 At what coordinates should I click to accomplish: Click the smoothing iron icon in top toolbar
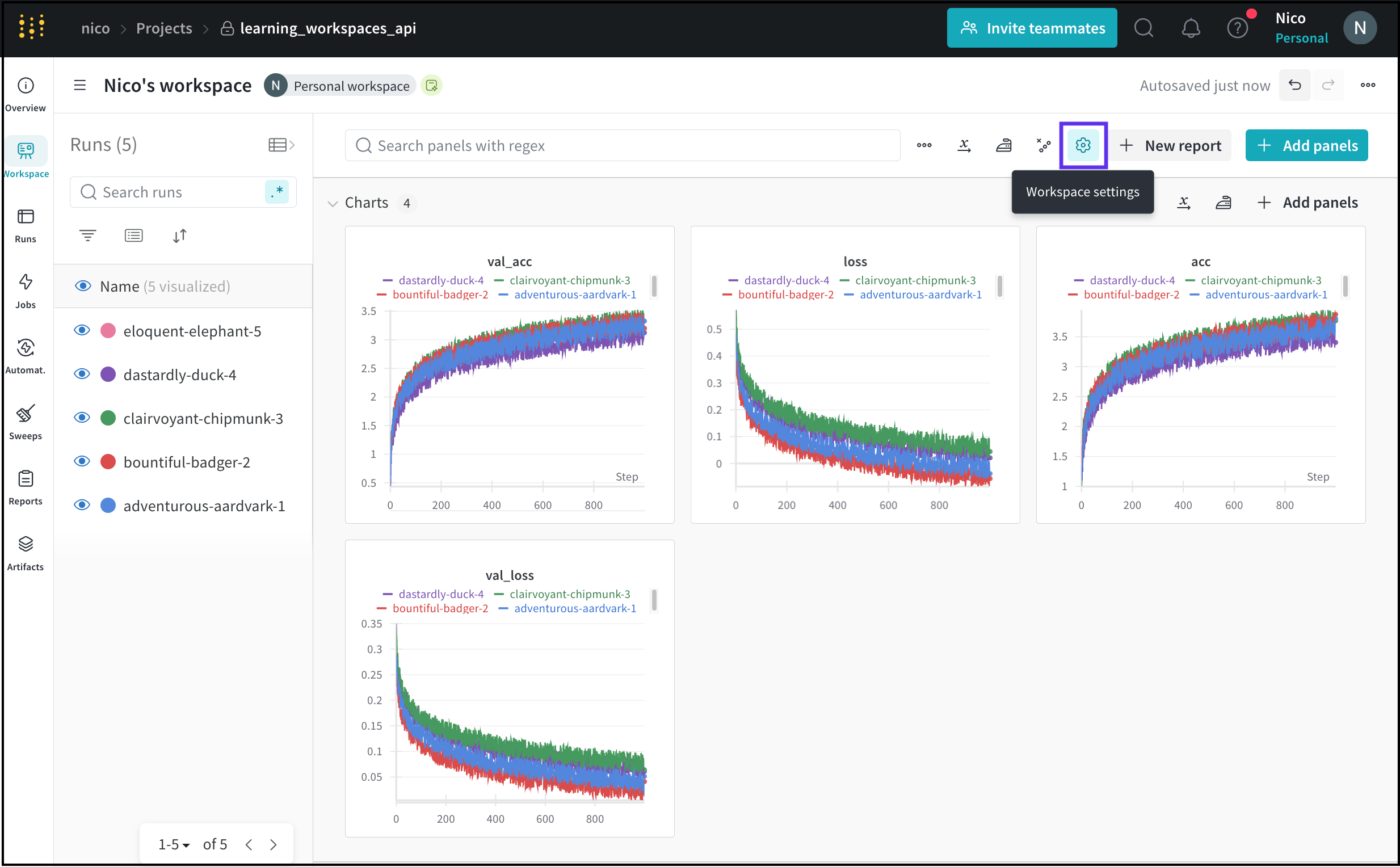pyautogui.click(x=1003, y=145)
